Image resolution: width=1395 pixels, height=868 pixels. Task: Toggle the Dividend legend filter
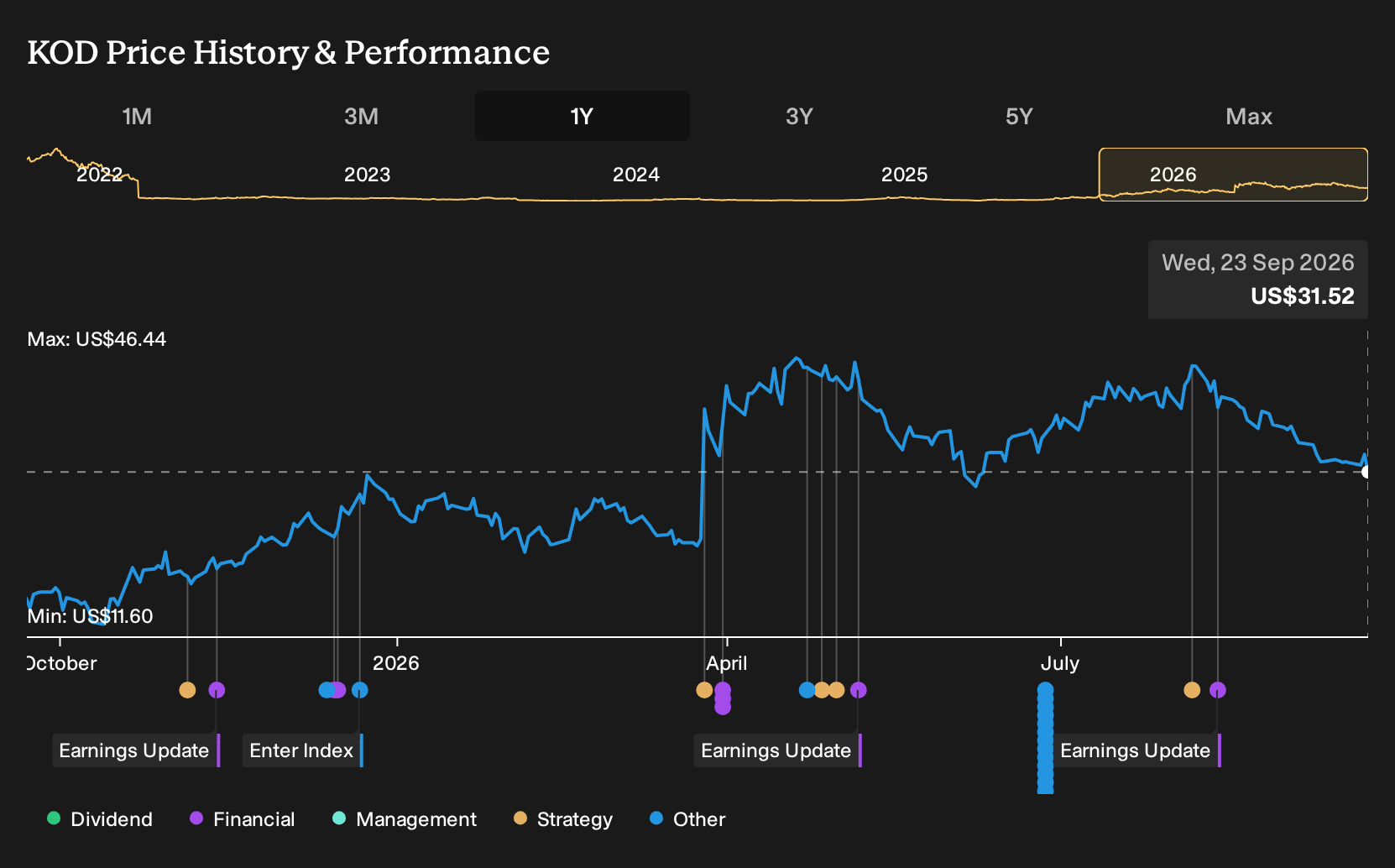point(100,818)
